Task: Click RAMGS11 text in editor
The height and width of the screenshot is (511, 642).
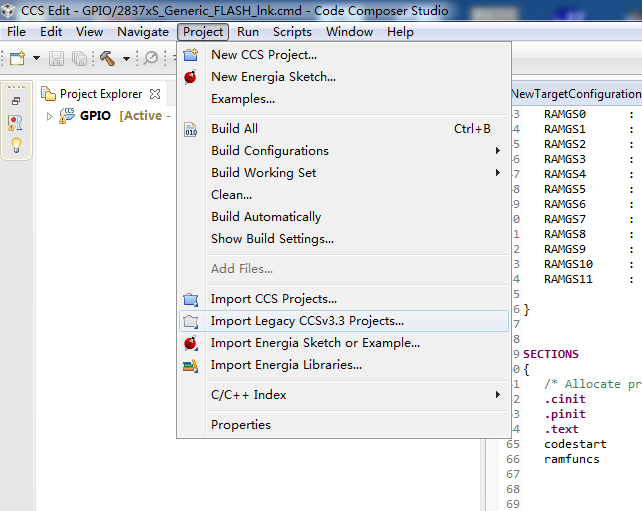Action: 568,279
